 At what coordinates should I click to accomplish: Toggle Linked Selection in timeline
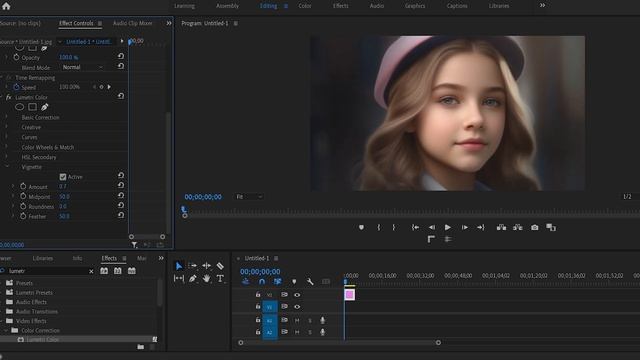pos(278,282)
